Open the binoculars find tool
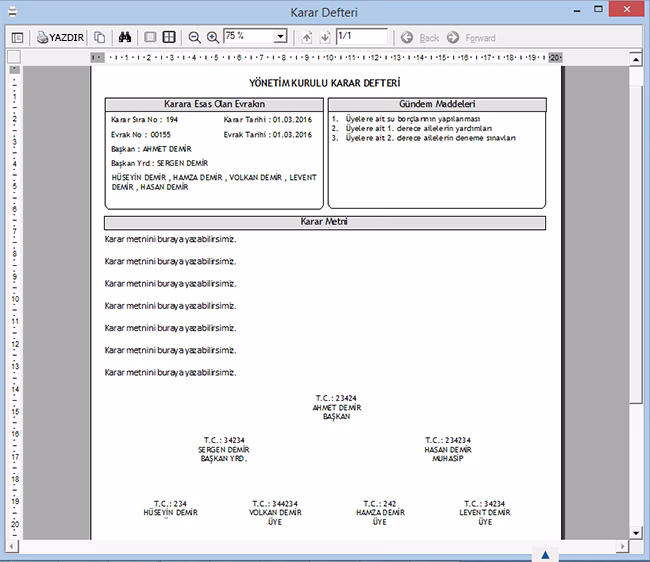The image size is (650, 562). 125,37
